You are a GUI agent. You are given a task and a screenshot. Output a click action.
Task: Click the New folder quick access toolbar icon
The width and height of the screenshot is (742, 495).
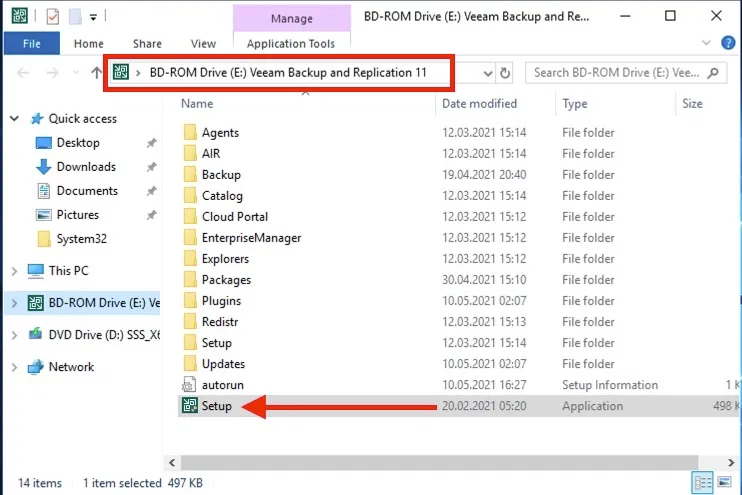[x=75, y=17]
